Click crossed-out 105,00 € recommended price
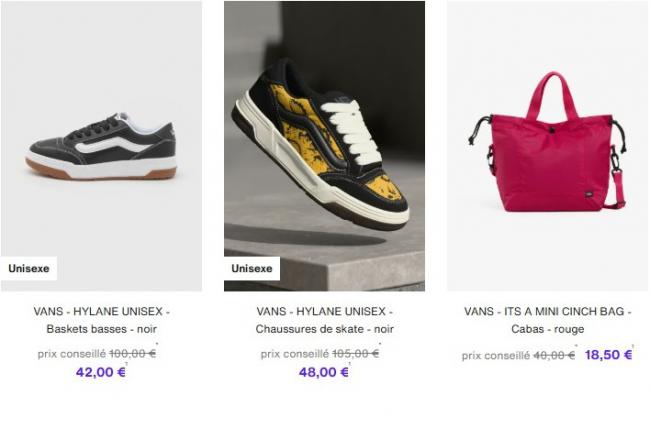The height and width of the screenshot is (428, 650). tap(356, 354)
